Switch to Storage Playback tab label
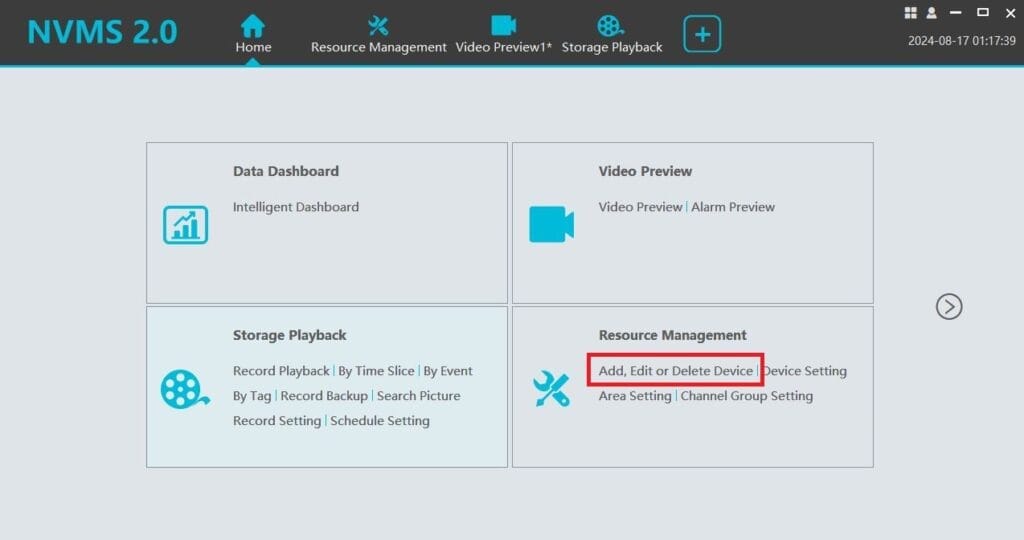Image resolution: width=1024 pixels, height=540 pixels. pos(612,47)
